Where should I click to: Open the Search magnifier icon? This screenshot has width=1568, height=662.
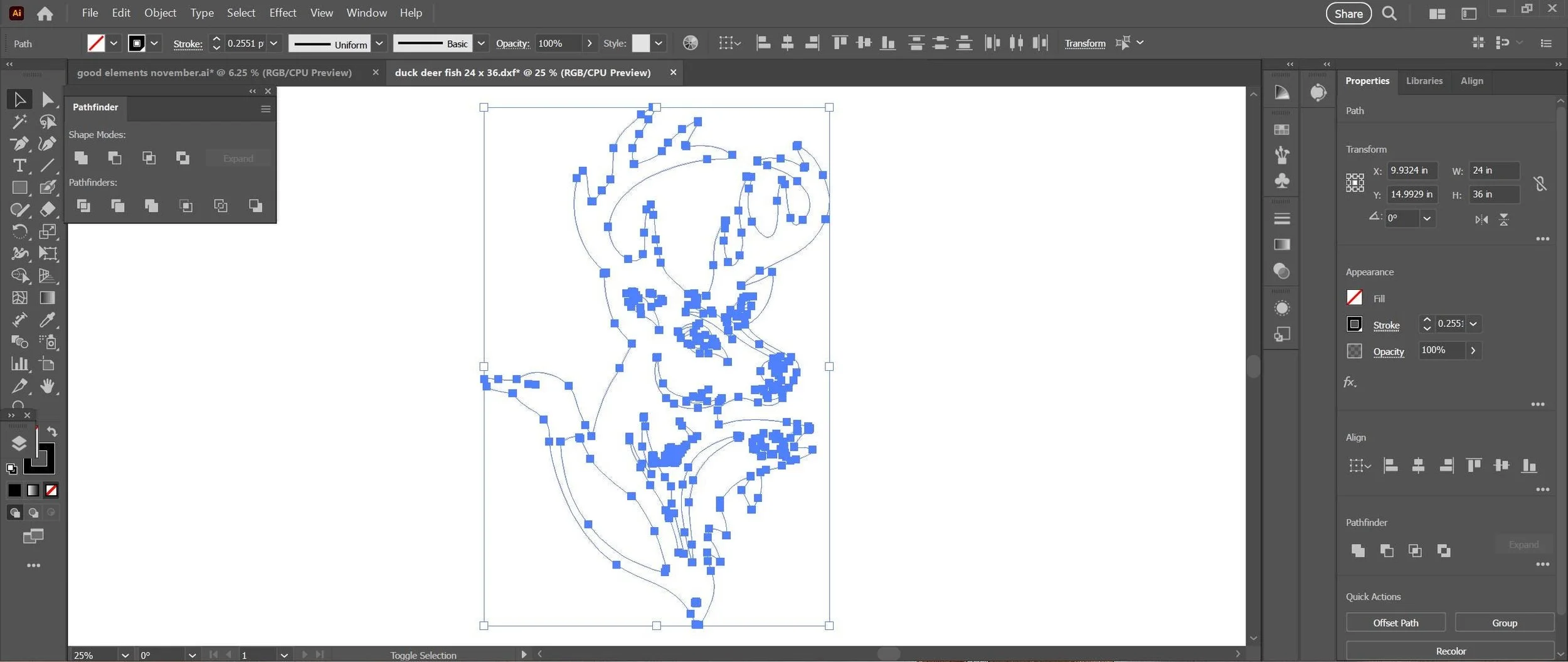tap(1389, 13)
